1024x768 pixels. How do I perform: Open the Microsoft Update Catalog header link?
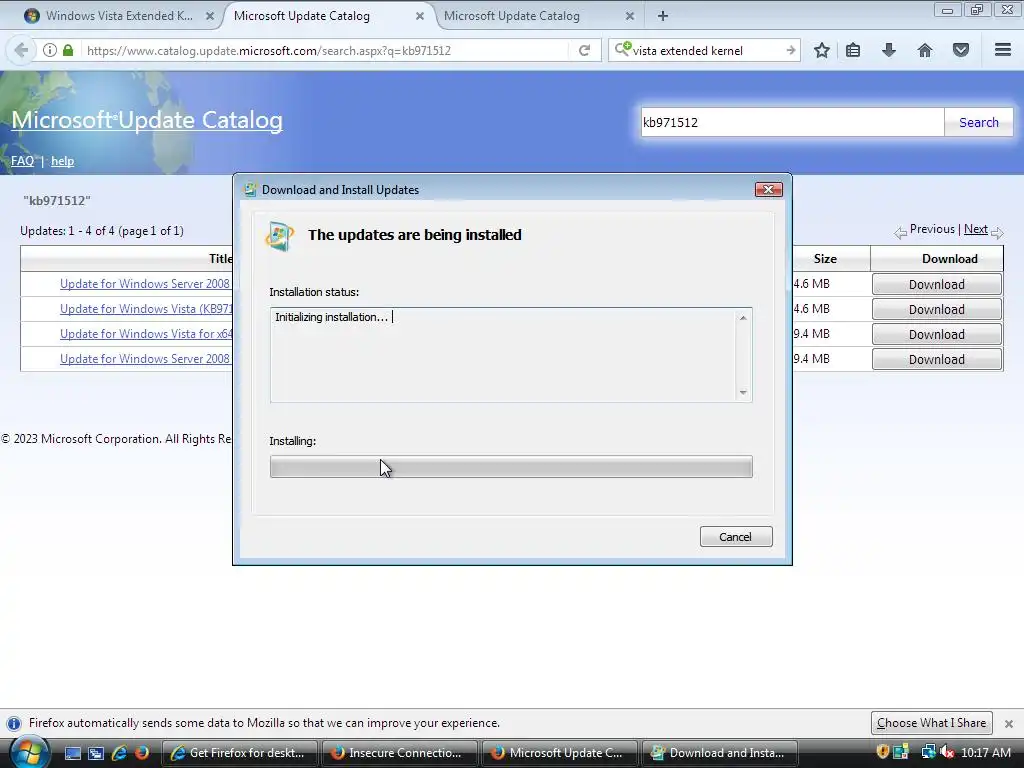pyautogui.click(x=147, y=120)
